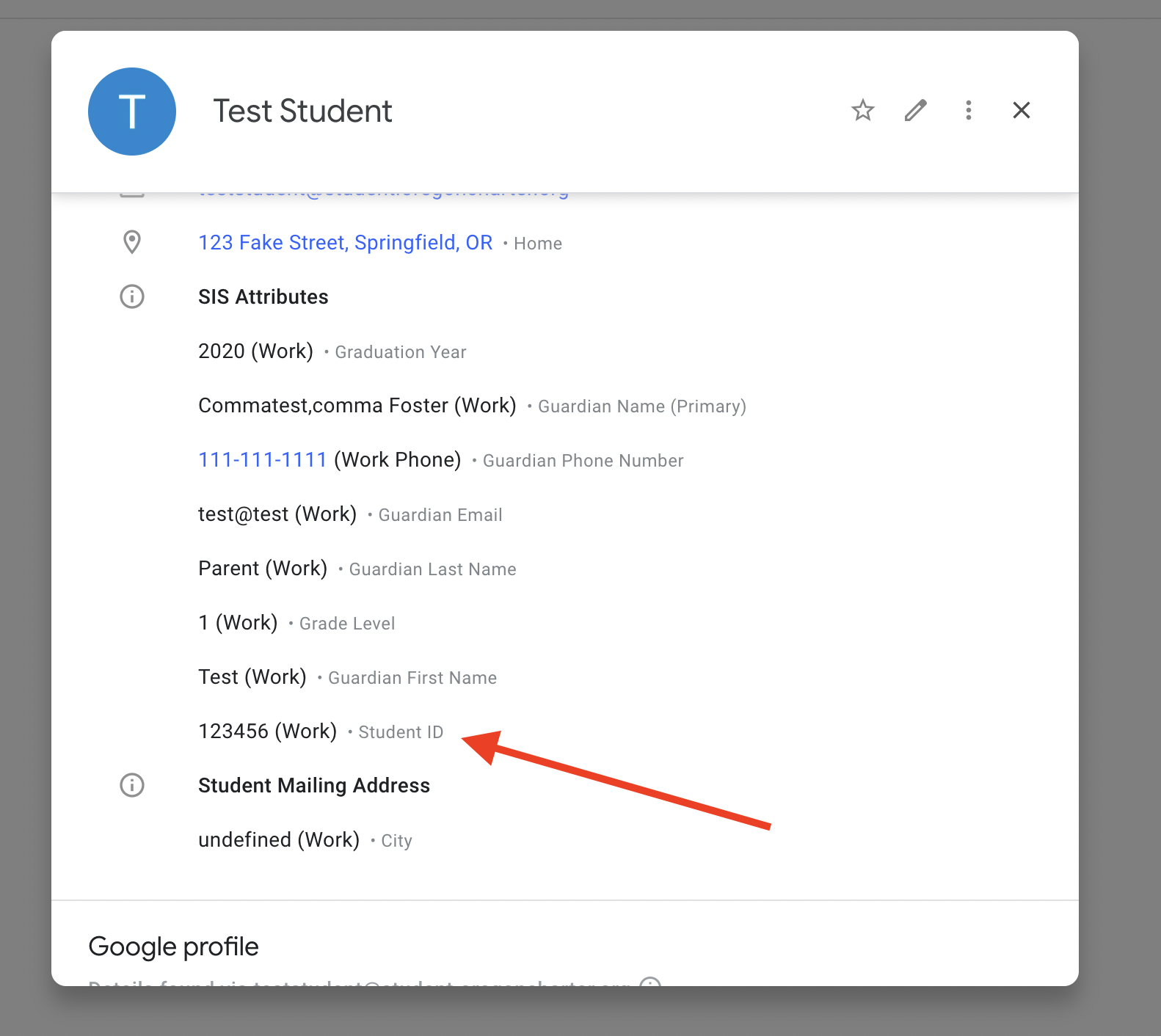Viewport: 1161px width, 1036px height.
Task: Close the contact details dialog
Action: coord(1022,111)
